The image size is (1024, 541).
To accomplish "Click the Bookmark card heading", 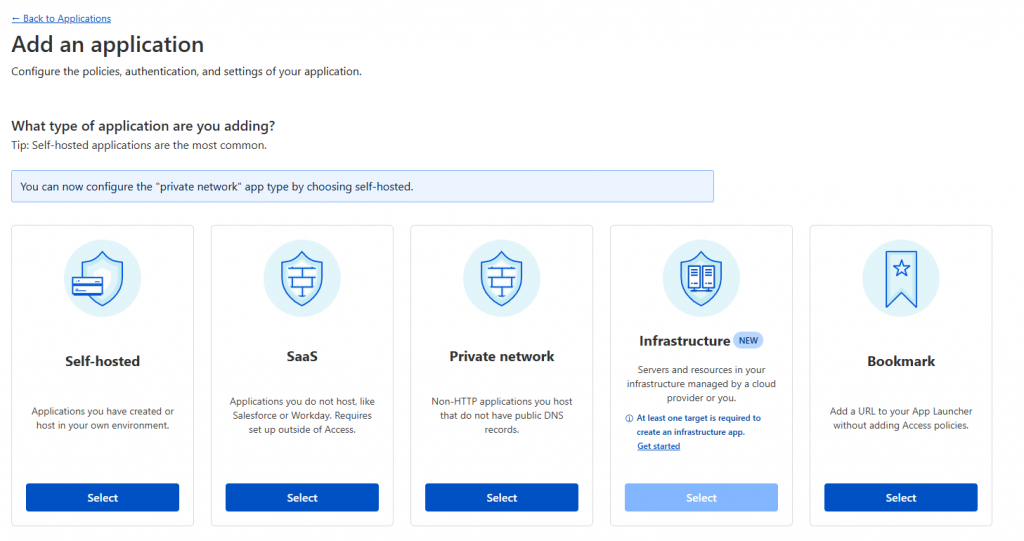I will coord(901,361).
